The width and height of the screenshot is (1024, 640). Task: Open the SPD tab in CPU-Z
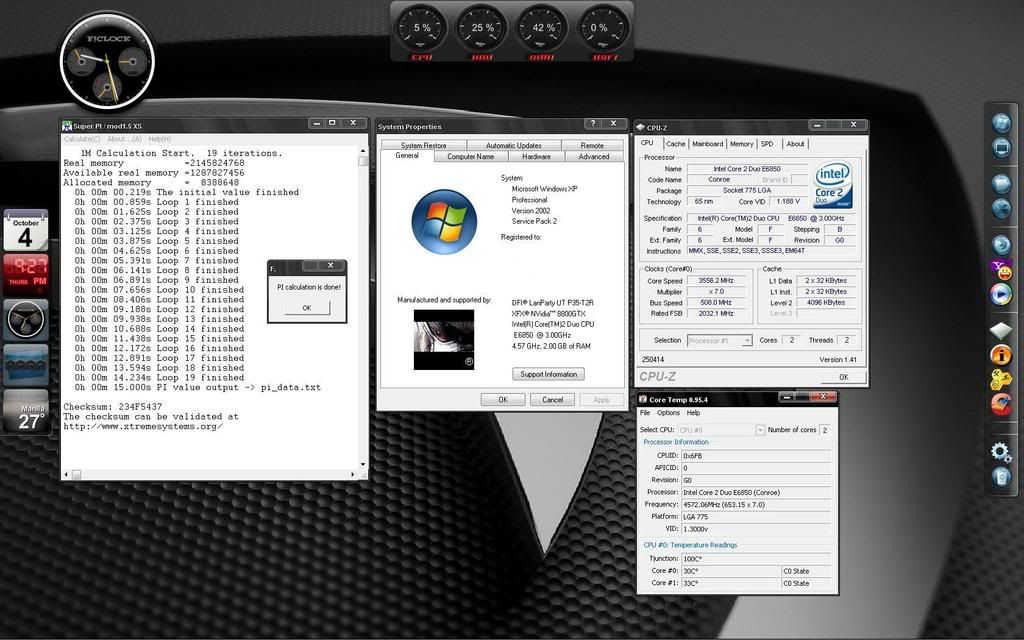click(x=767, y=144)
